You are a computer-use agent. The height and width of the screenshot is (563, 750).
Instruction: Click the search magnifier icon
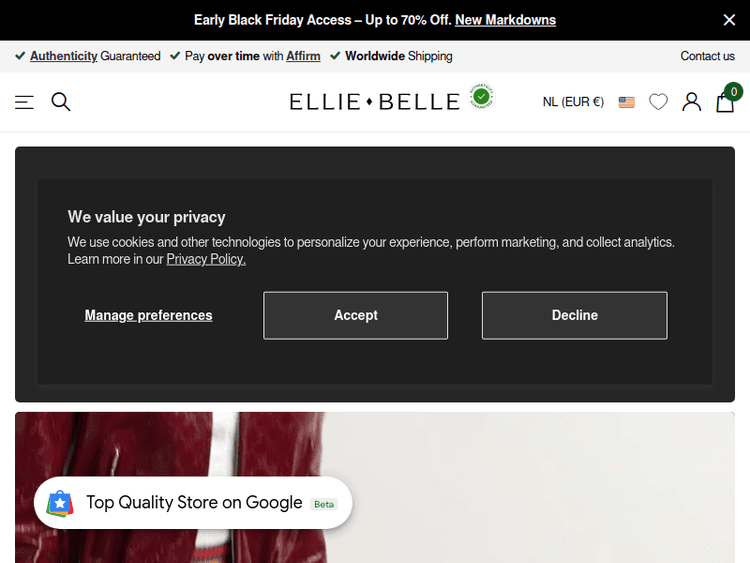[x=61, y=102]
